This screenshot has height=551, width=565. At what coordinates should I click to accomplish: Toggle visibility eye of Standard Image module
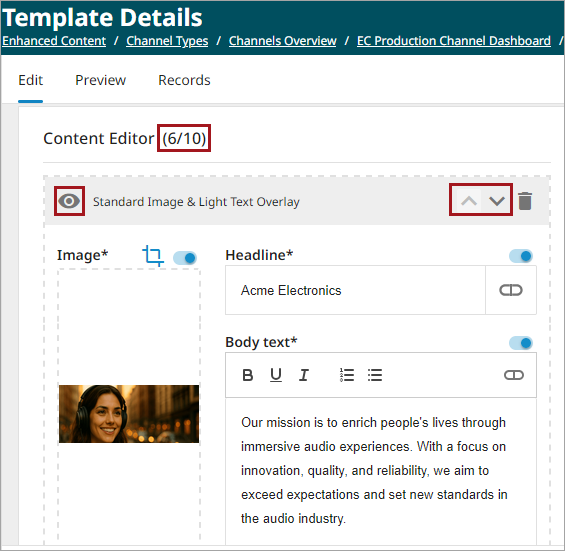(69, 201)
